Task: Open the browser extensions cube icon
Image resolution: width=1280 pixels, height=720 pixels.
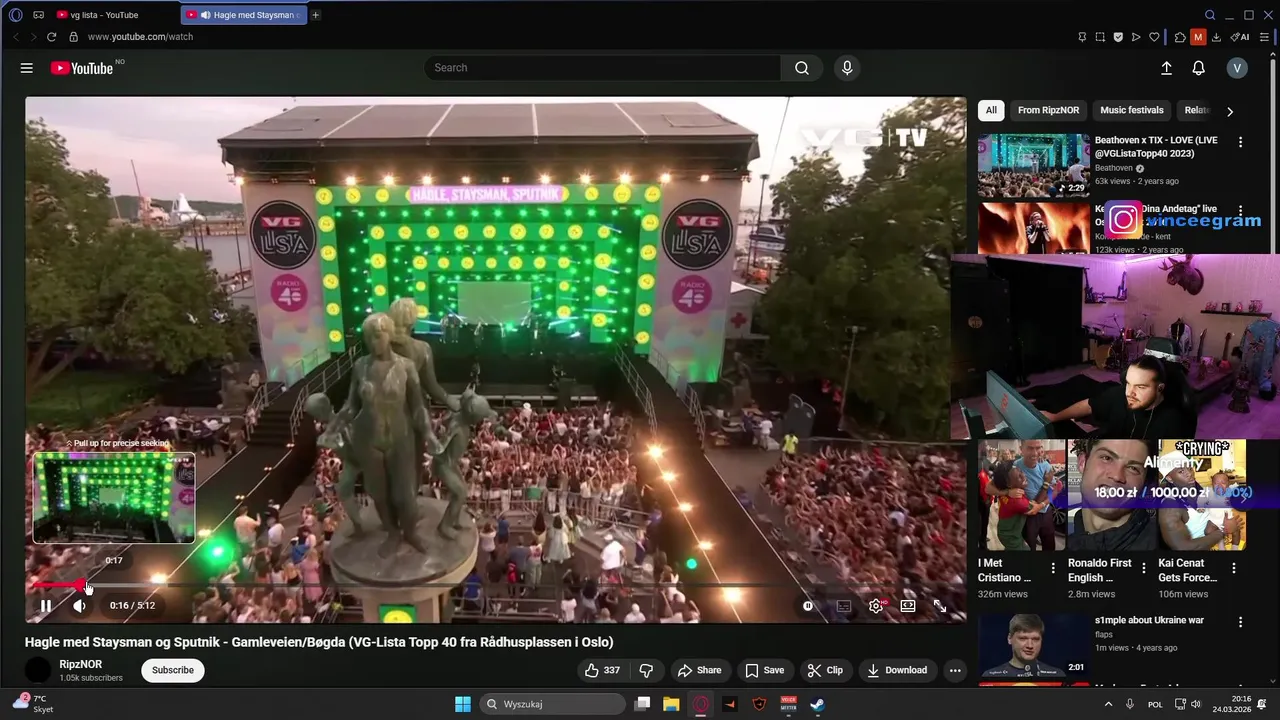Action: click(1180, 37)
